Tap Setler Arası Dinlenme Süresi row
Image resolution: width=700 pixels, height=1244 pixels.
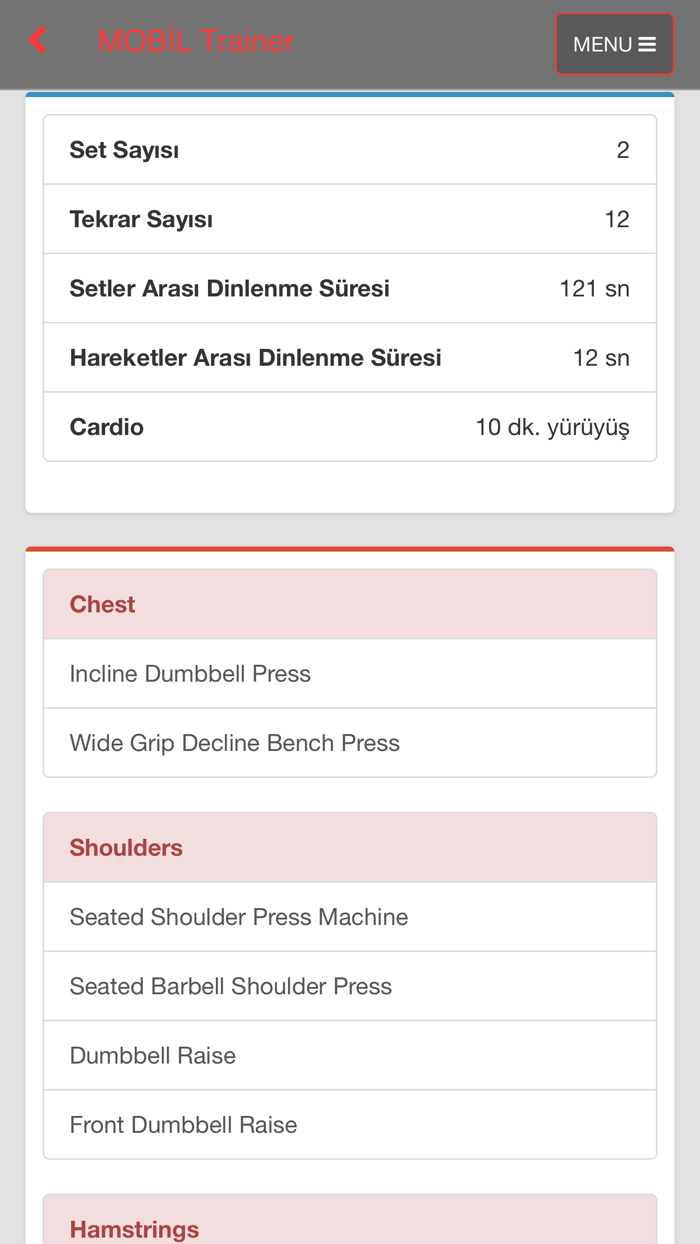click(349, 289)
